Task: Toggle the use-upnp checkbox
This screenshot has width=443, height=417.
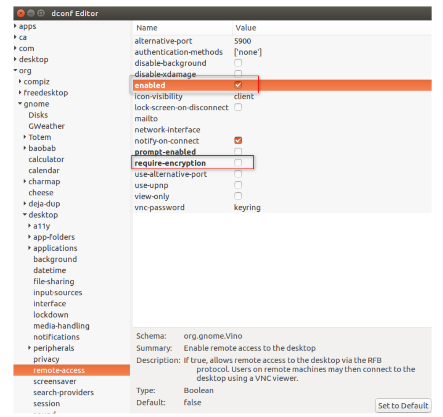Action: 238,185
